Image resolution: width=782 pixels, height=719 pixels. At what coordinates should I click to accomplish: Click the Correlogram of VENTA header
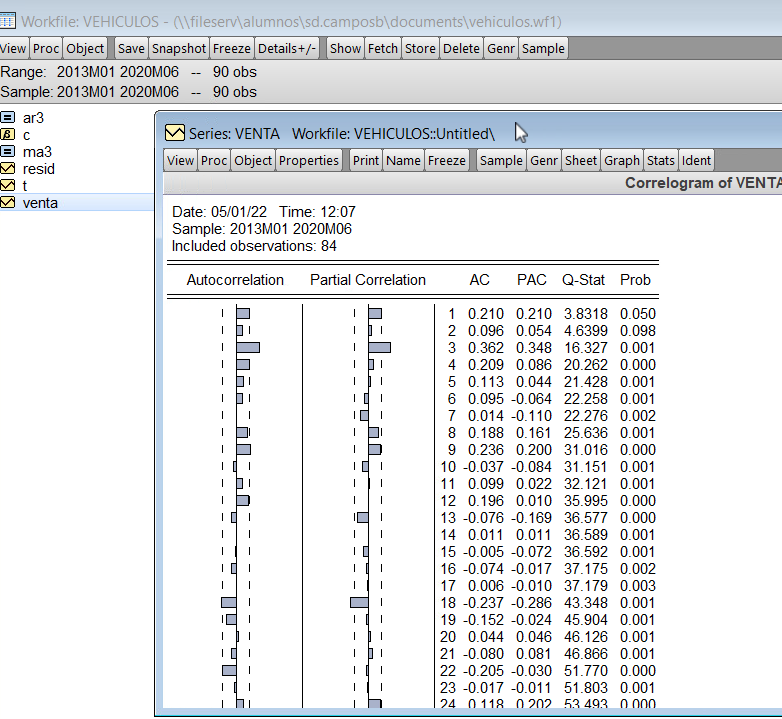pos(703,183)
